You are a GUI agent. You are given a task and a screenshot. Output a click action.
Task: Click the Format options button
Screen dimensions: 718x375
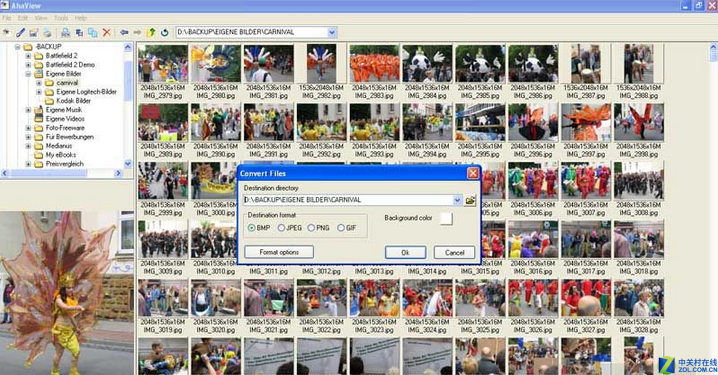(279, 252)
